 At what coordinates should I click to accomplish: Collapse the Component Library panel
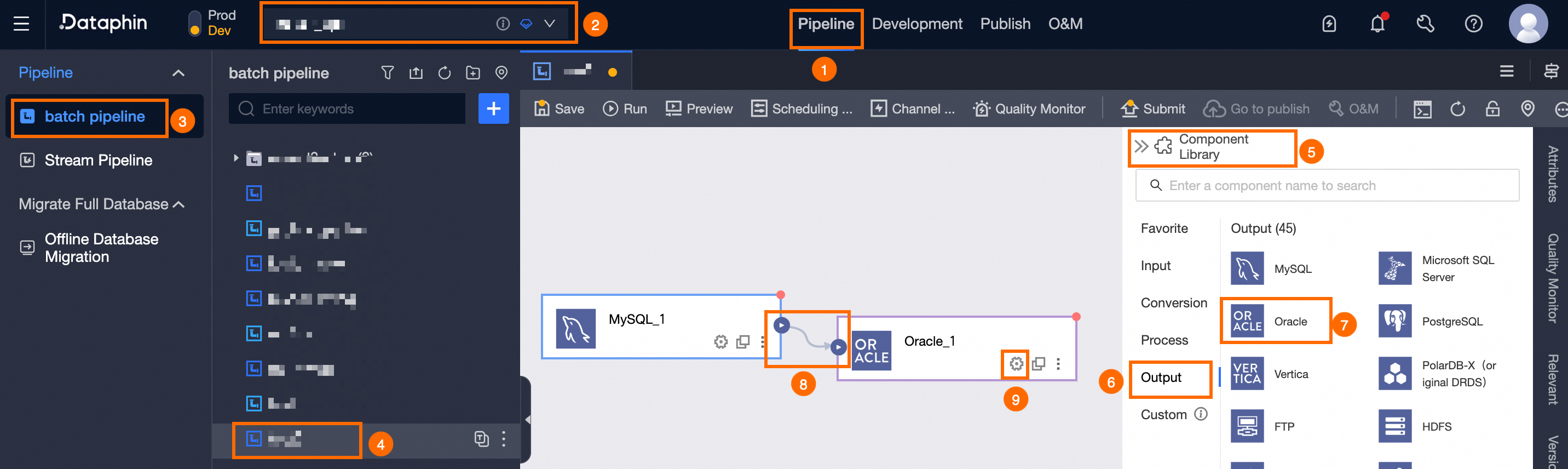pyautogui.click(x=1142, y=146)
